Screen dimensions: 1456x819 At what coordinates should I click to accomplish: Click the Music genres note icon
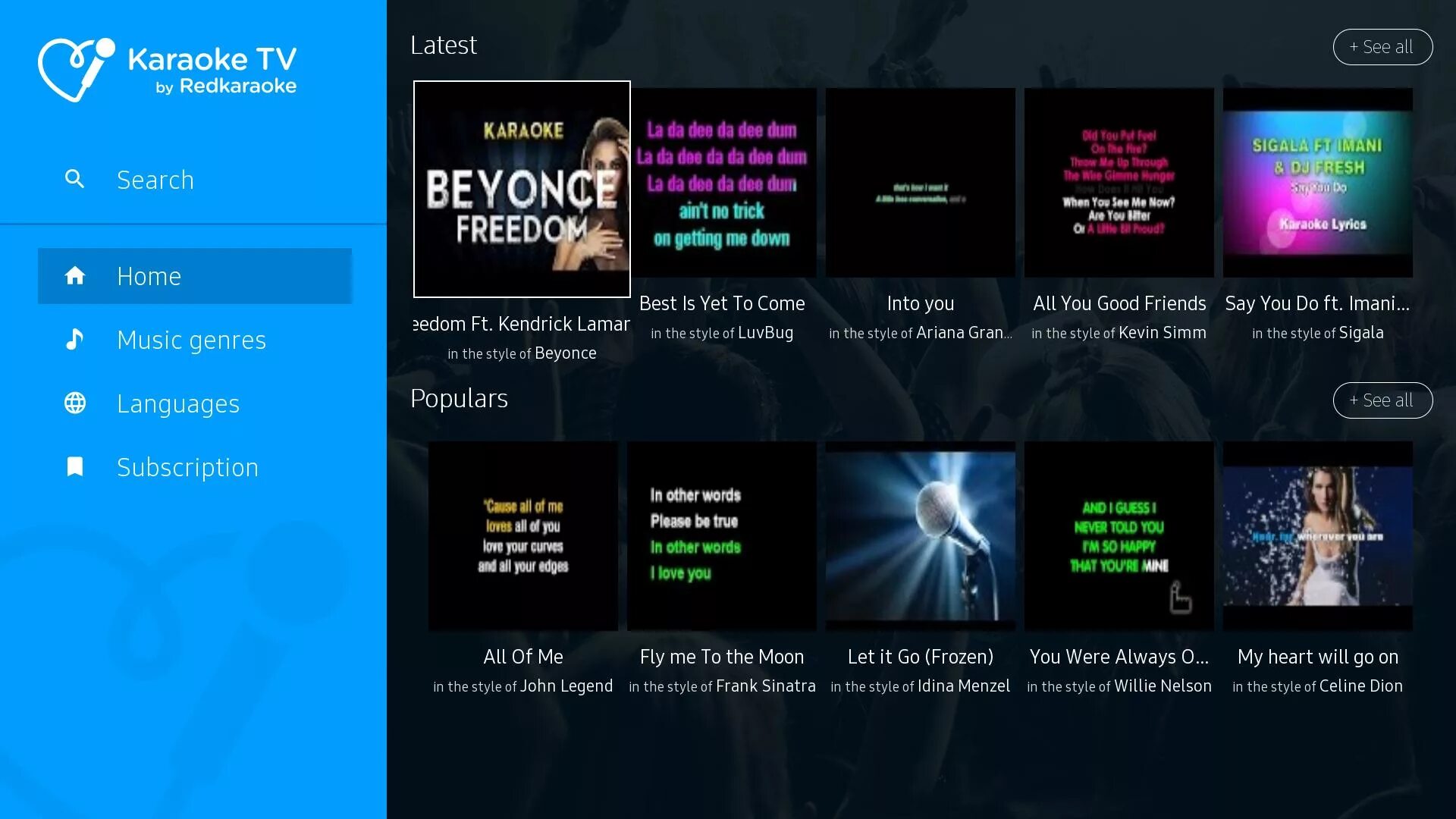tap(74, 340)
